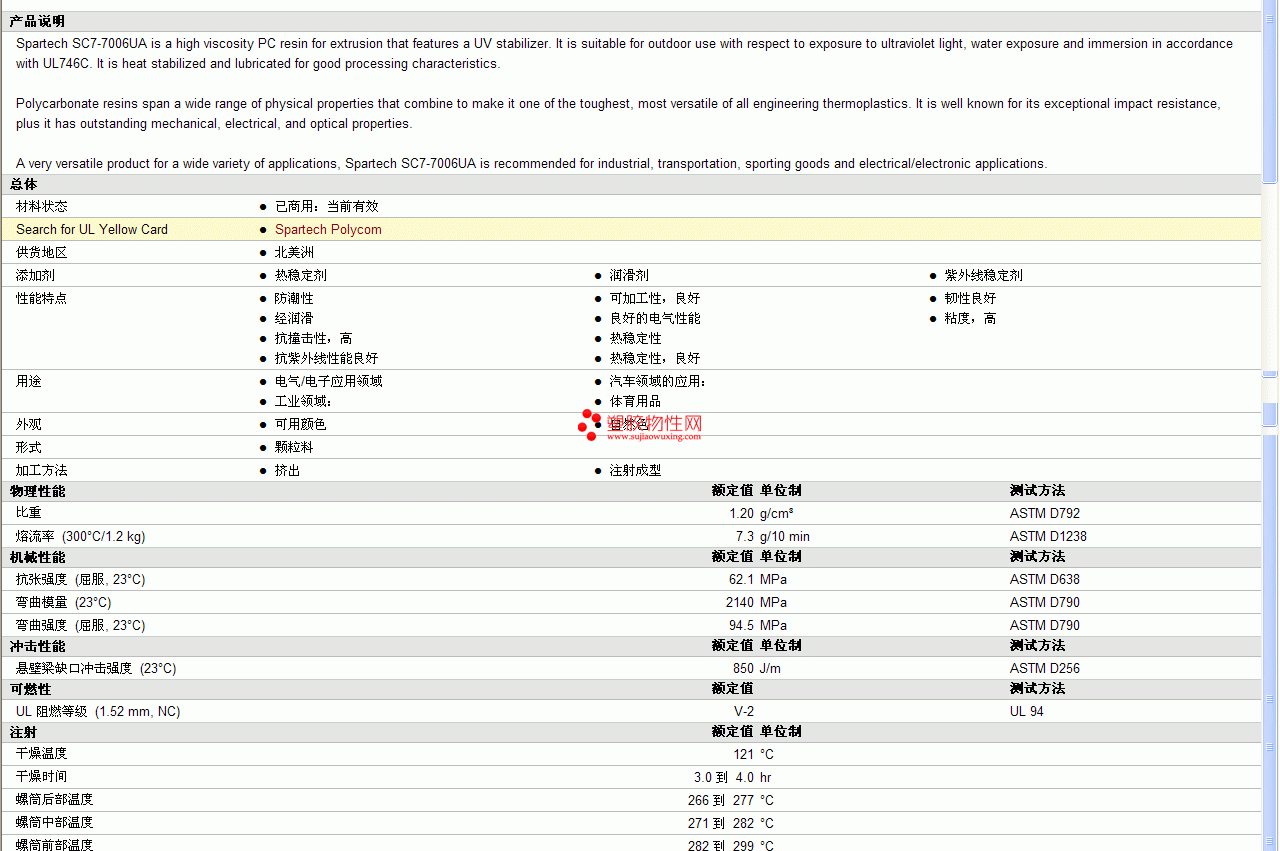Viewport: 1280px width, 851px height.
Task: Follow the Spartech Polycom link
Action: point(328,229)
